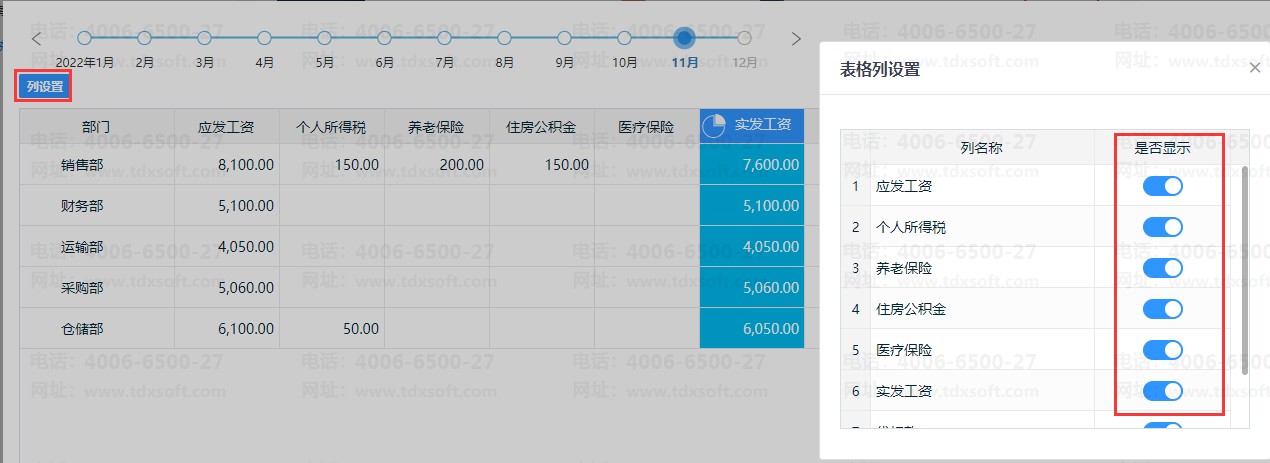Screen dimensions: 1270x463
Task: Click the 7,600.00 实发工资 cell
Action: [752, 165]
